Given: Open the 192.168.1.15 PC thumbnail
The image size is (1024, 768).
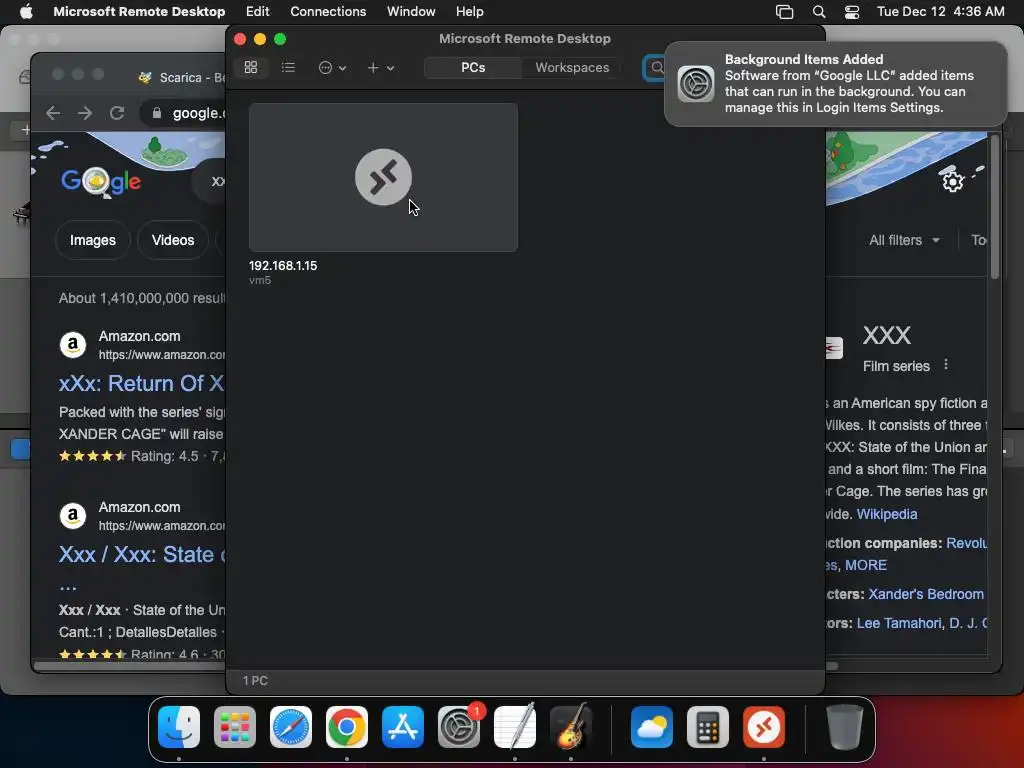Looking at the screenshot, I should pyautogui.click(x=383, y=177).
